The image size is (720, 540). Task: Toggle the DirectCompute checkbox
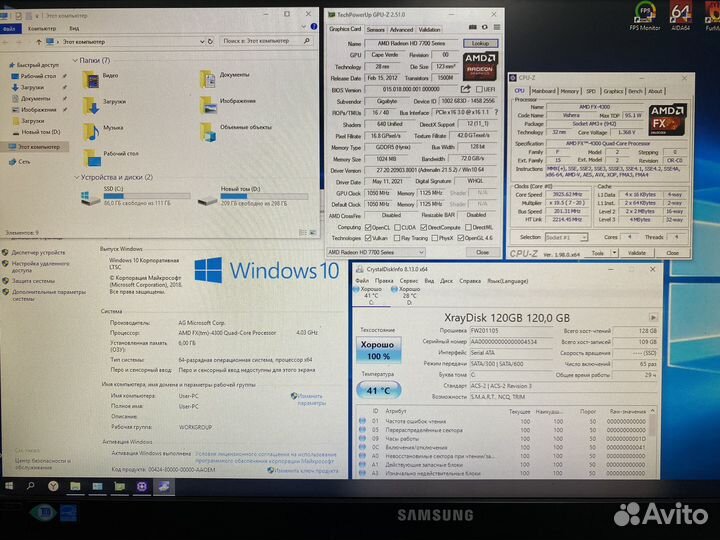point(423,227)
